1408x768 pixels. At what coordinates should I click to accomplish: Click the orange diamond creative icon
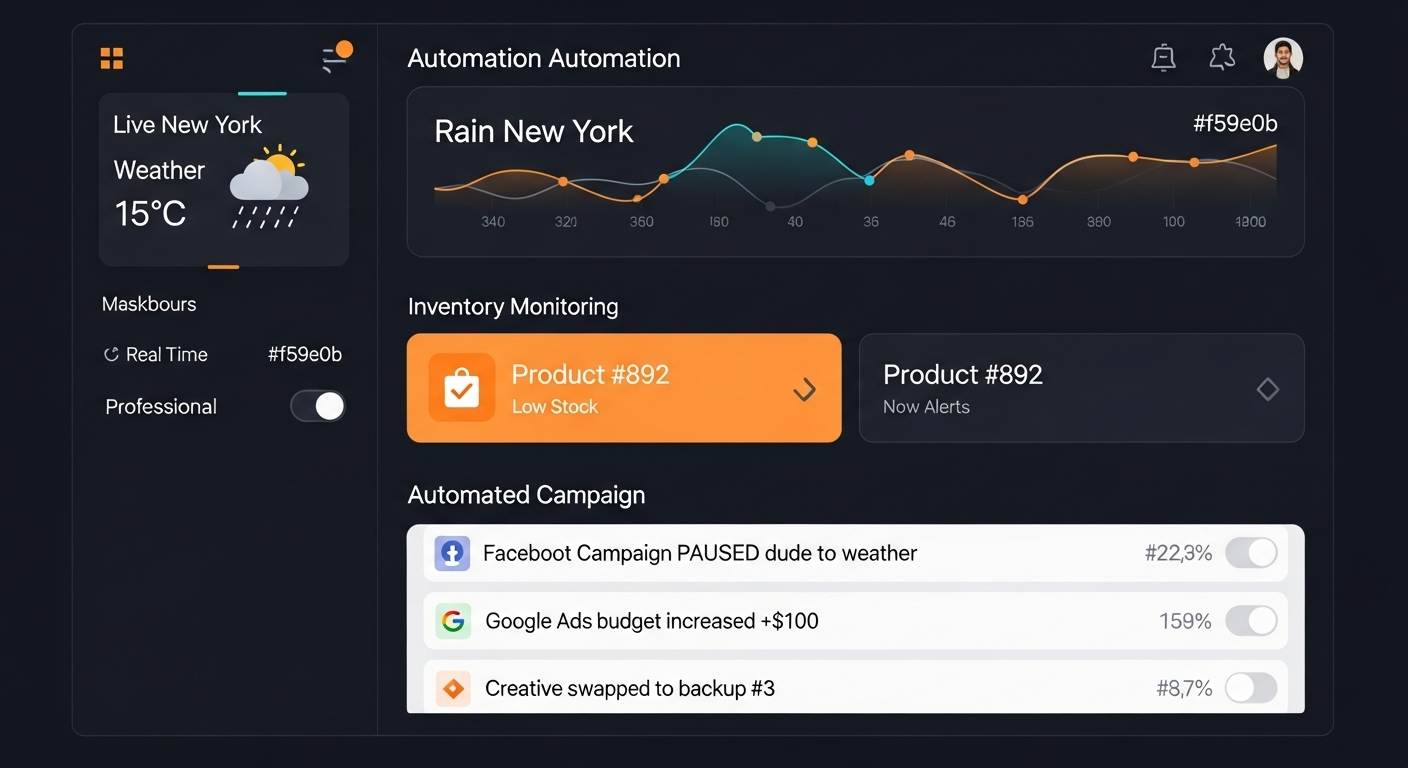453,688
